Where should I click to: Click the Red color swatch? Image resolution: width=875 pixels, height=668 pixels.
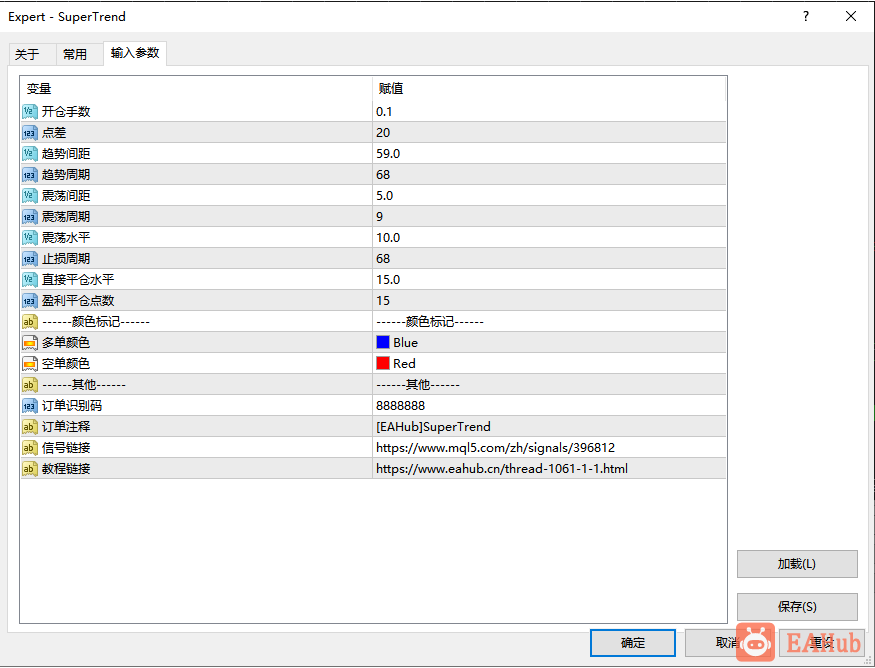tap(383, 363)
